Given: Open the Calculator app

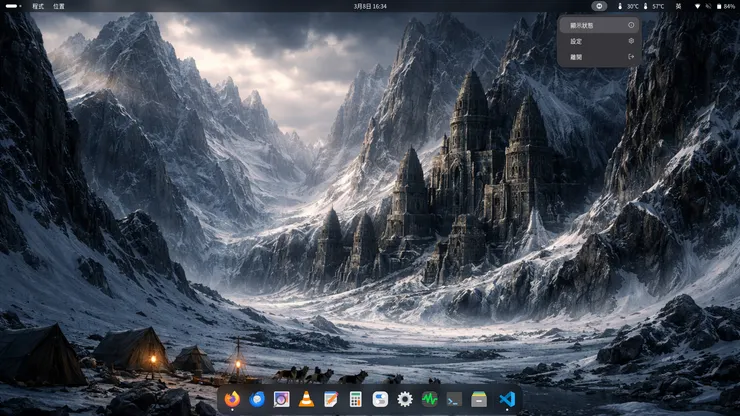Looking at the screenshot, I should coord(356,399).
